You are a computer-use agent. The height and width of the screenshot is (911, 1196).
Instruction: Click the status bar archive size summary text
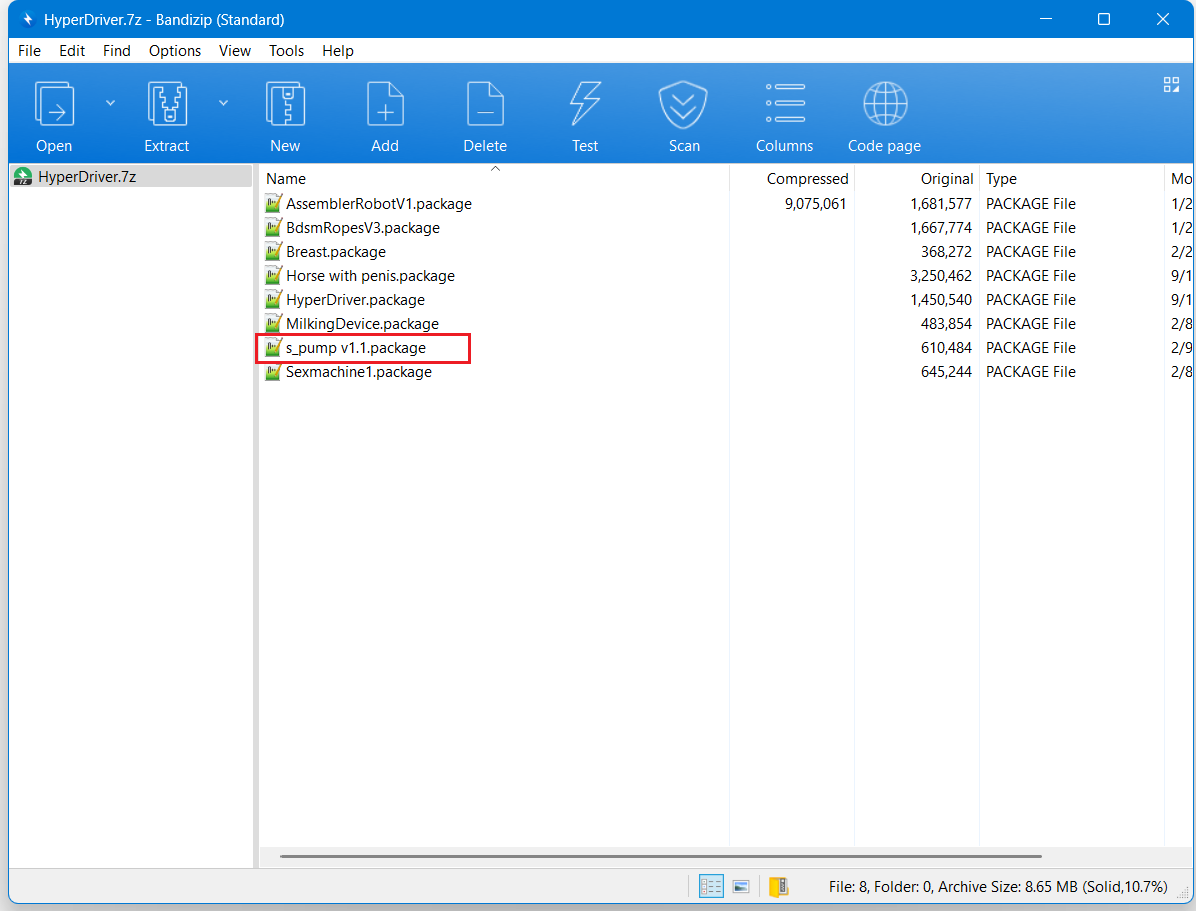[x=998, y=887]
